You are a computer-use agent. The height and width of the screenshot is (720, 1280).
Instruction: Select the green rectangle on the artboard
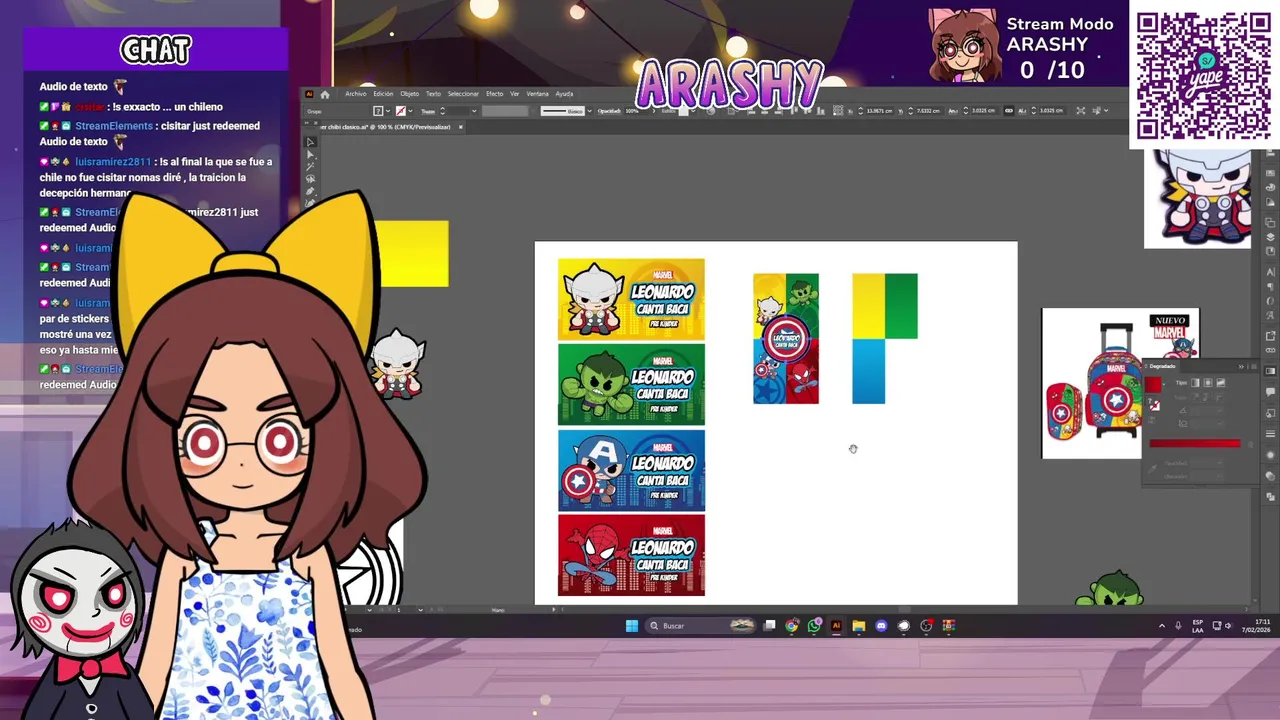coord(901,306)
